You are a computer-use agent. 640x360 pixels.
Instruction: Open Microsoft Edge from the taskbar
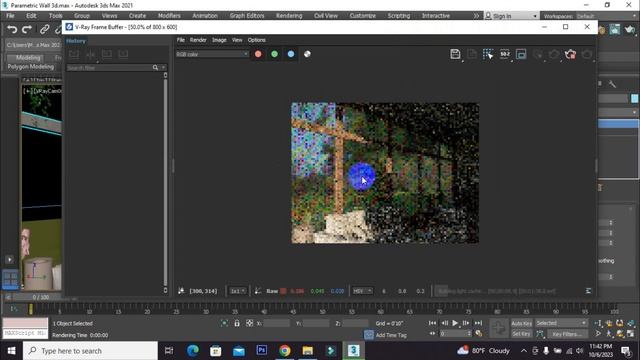(x=193, y=350)
